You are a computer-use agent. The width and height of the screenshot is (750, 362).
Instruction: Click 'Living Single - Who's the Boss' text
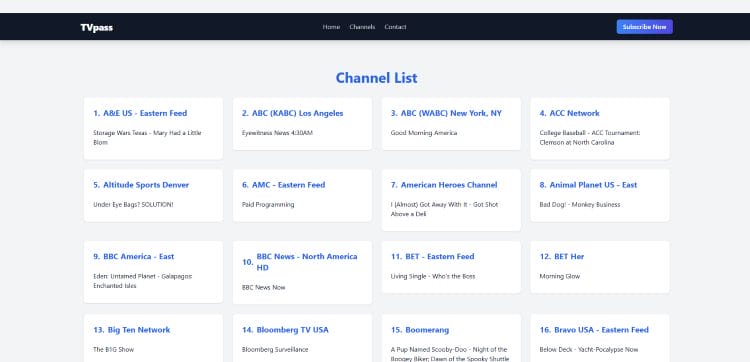pyautogui.click(x=433, y=276)
